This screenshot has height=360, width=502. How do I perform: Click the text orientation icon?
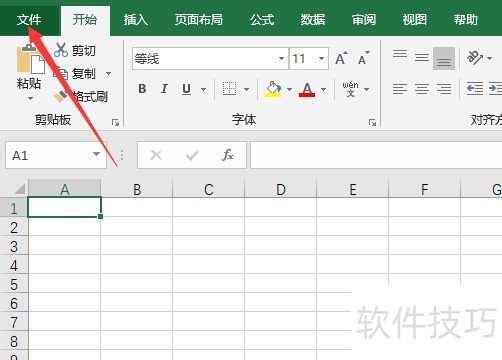click(x=475, y=58)
